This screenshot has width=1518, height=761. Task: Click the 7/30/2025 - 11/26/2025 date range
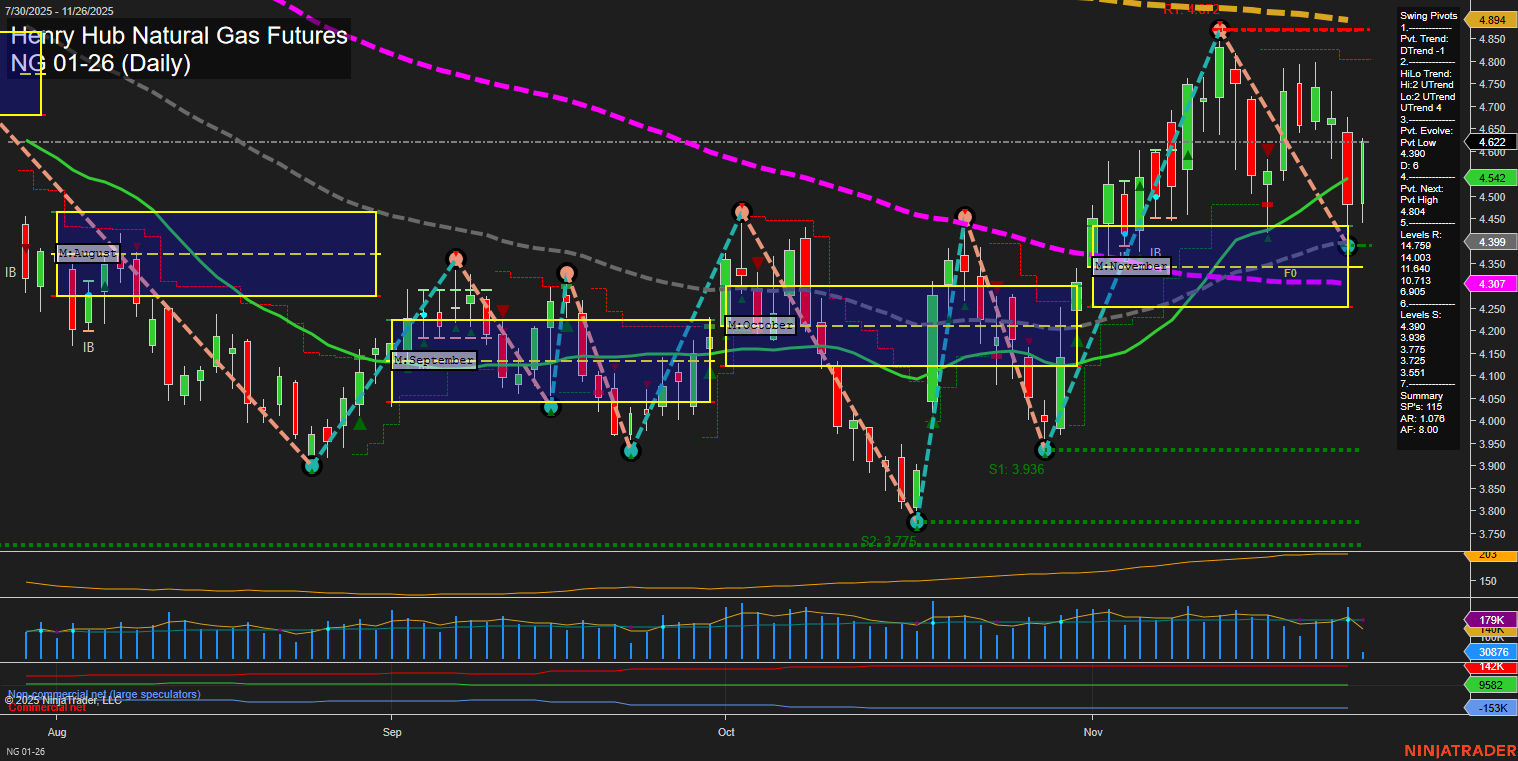pos(60,11)
